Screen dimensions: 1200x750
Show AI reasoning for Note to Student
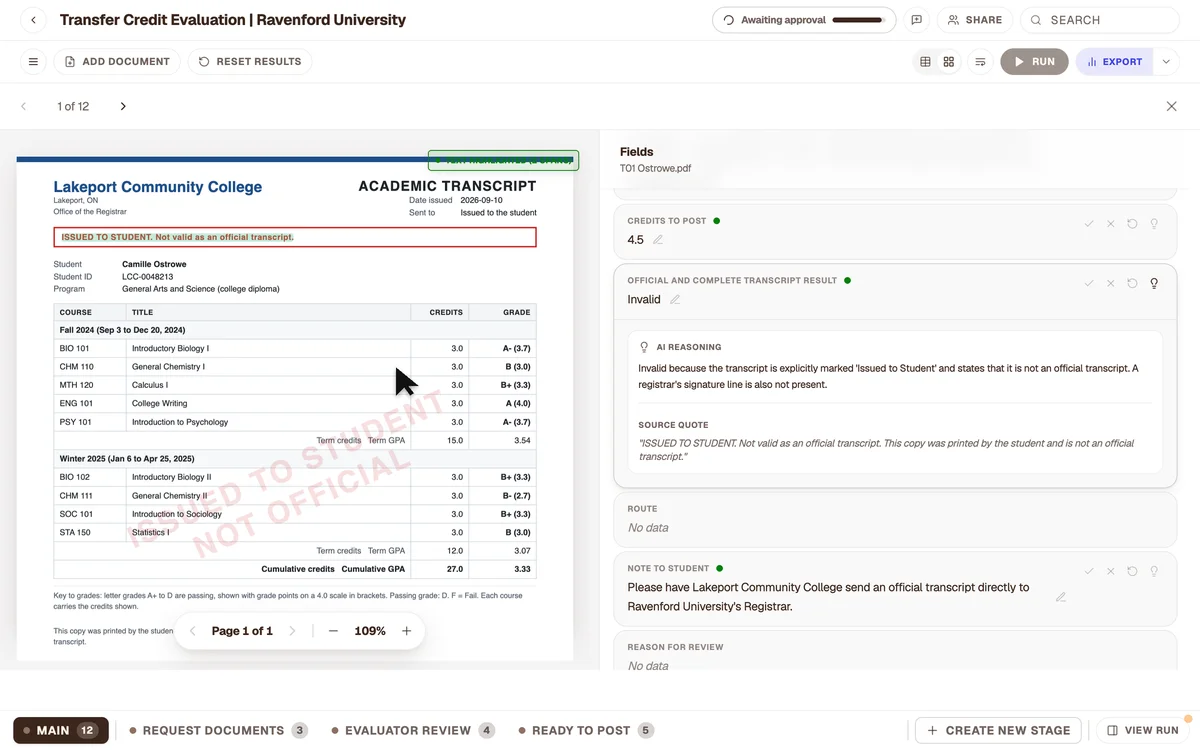pyautogui.click(x=1154, y=572)
